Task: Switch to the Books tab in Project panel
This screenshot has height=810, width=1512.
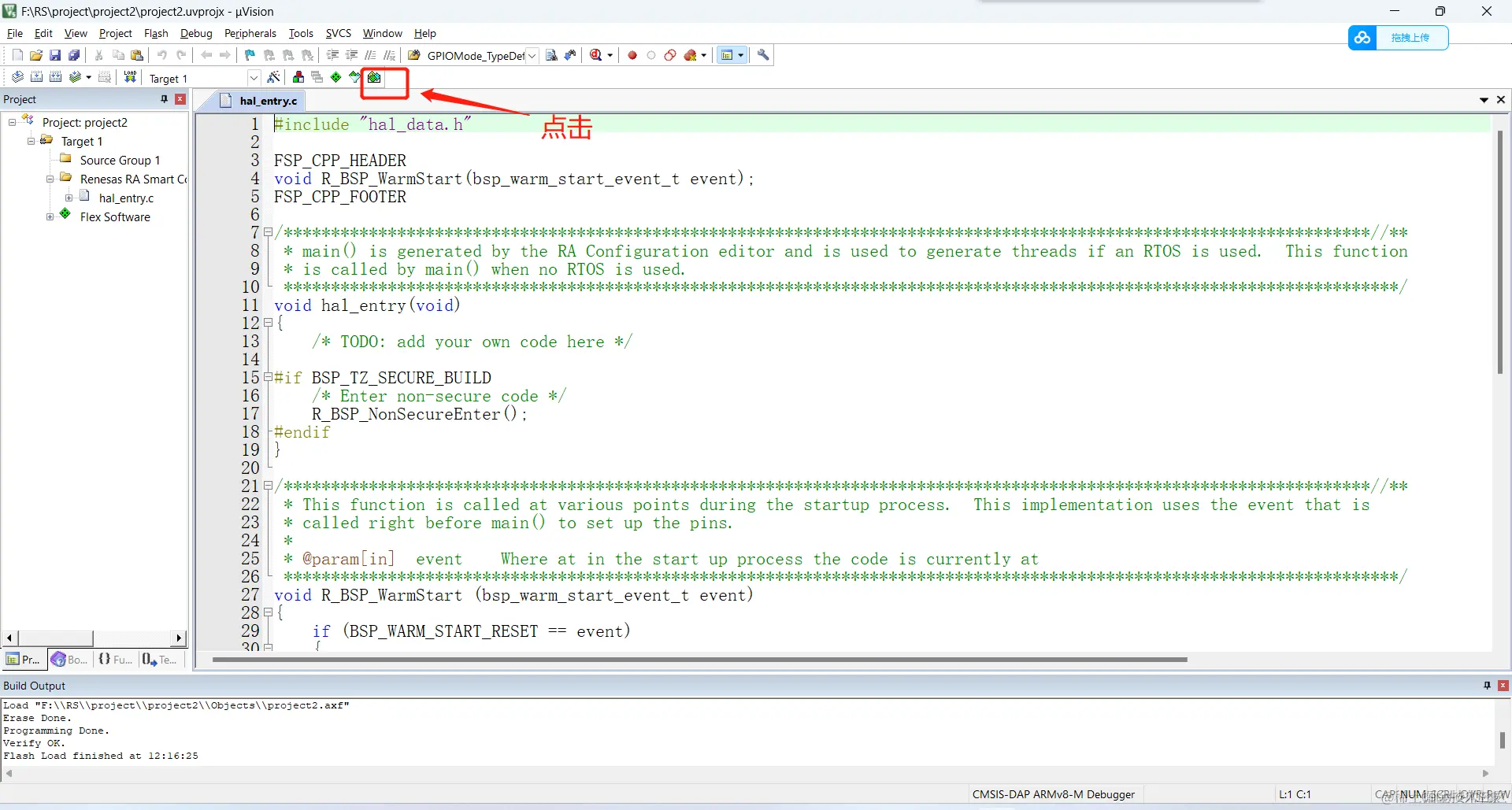Action: (x=69, y=660)
